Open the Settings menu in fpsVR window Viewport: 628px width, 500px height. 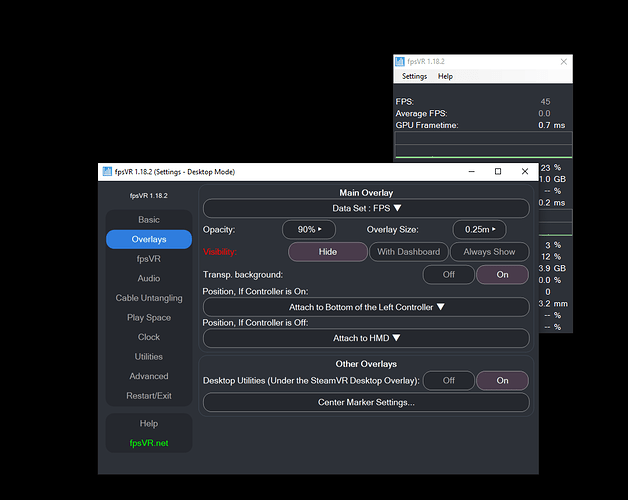click(x=414, y=76)
